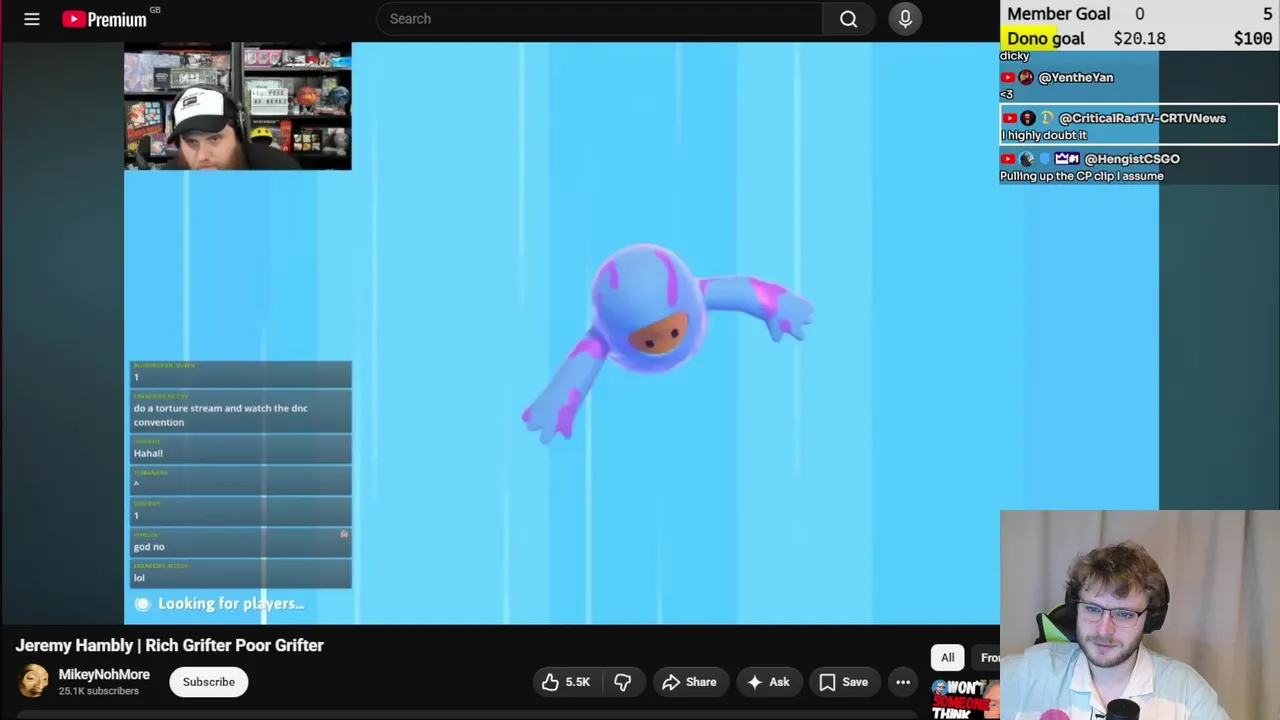
Task: Click @YentheYan chat username
Action: pos(1076,77)
